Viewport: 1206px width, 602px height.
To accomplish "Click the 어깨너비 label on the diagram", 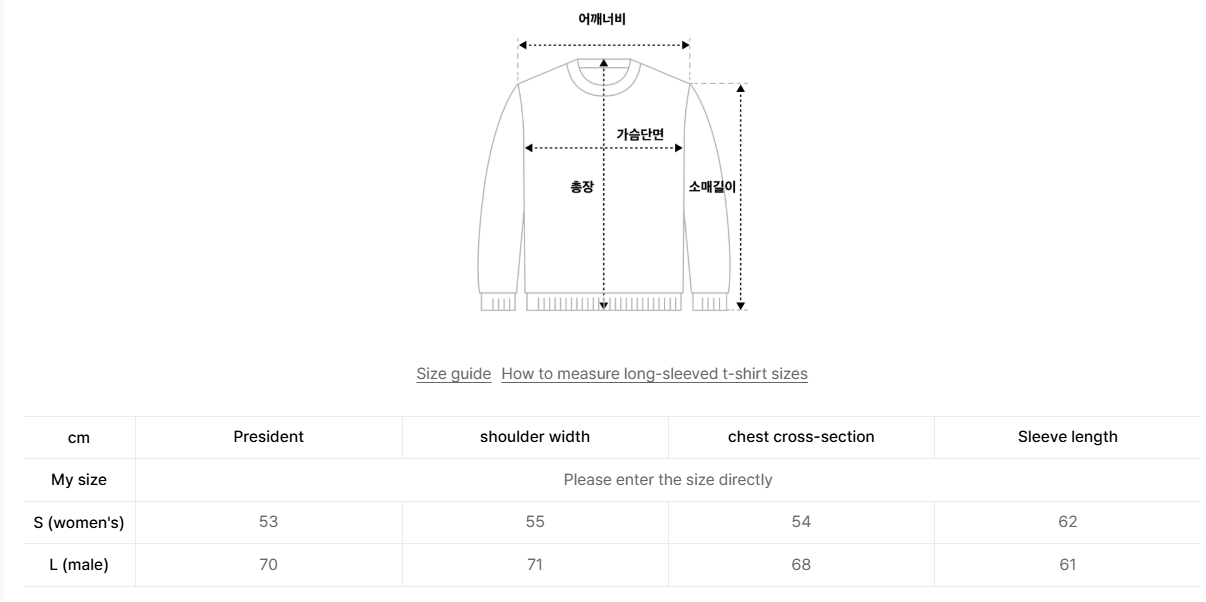I will click(x=602, y=17).
